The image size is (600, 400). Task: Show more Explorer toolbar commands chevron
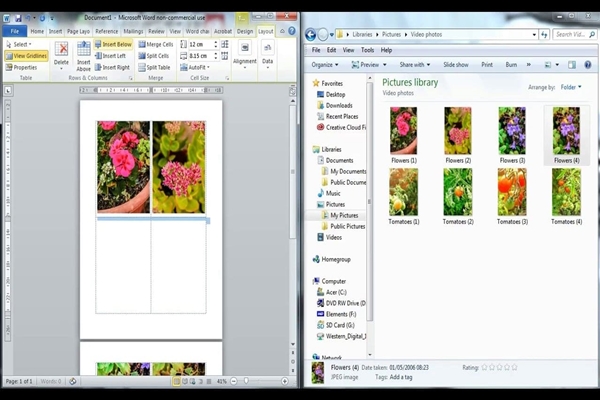click(528, 65)
